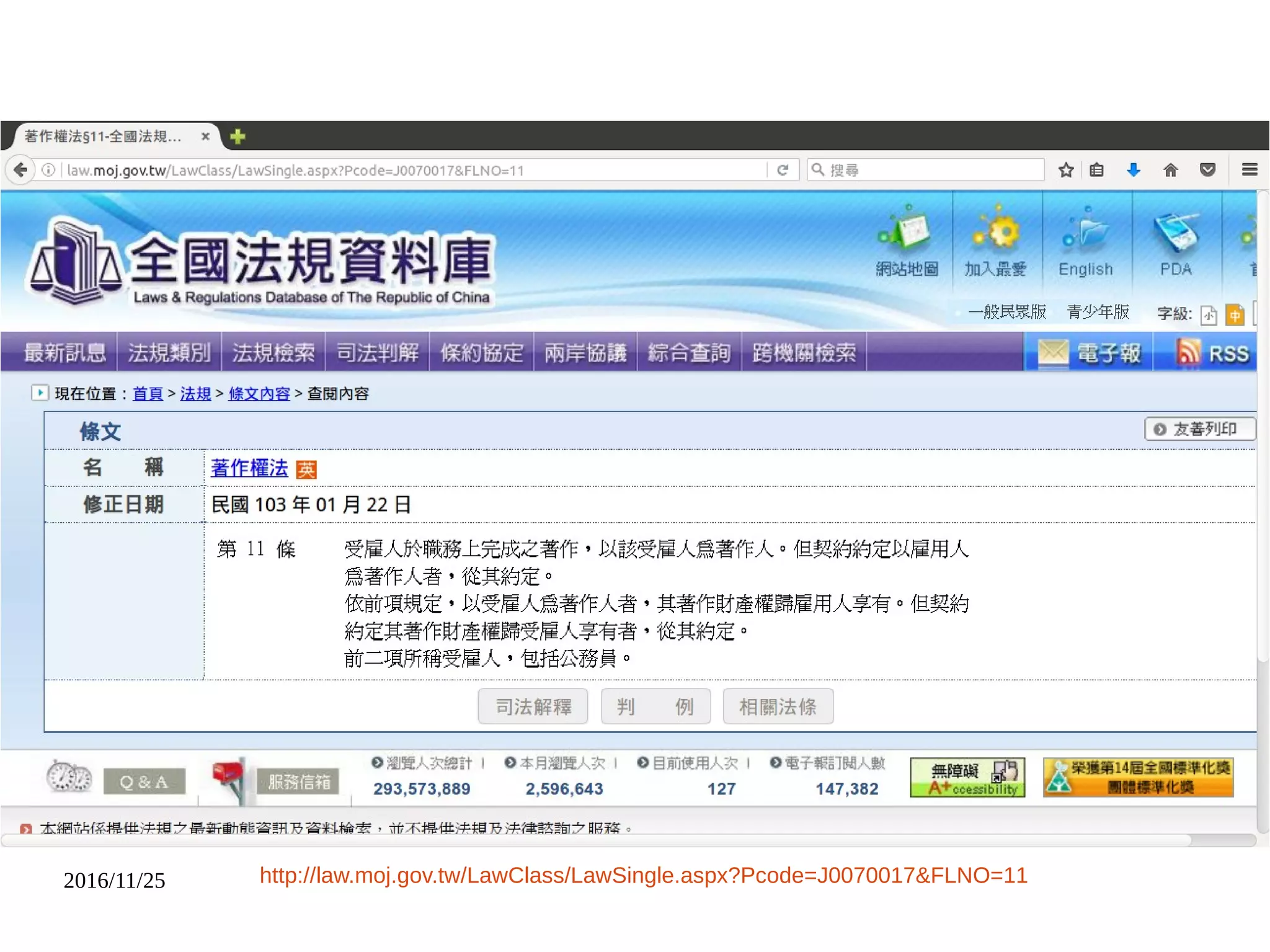
Task: Click the 司法解釋 button
Action: [533, 706]
